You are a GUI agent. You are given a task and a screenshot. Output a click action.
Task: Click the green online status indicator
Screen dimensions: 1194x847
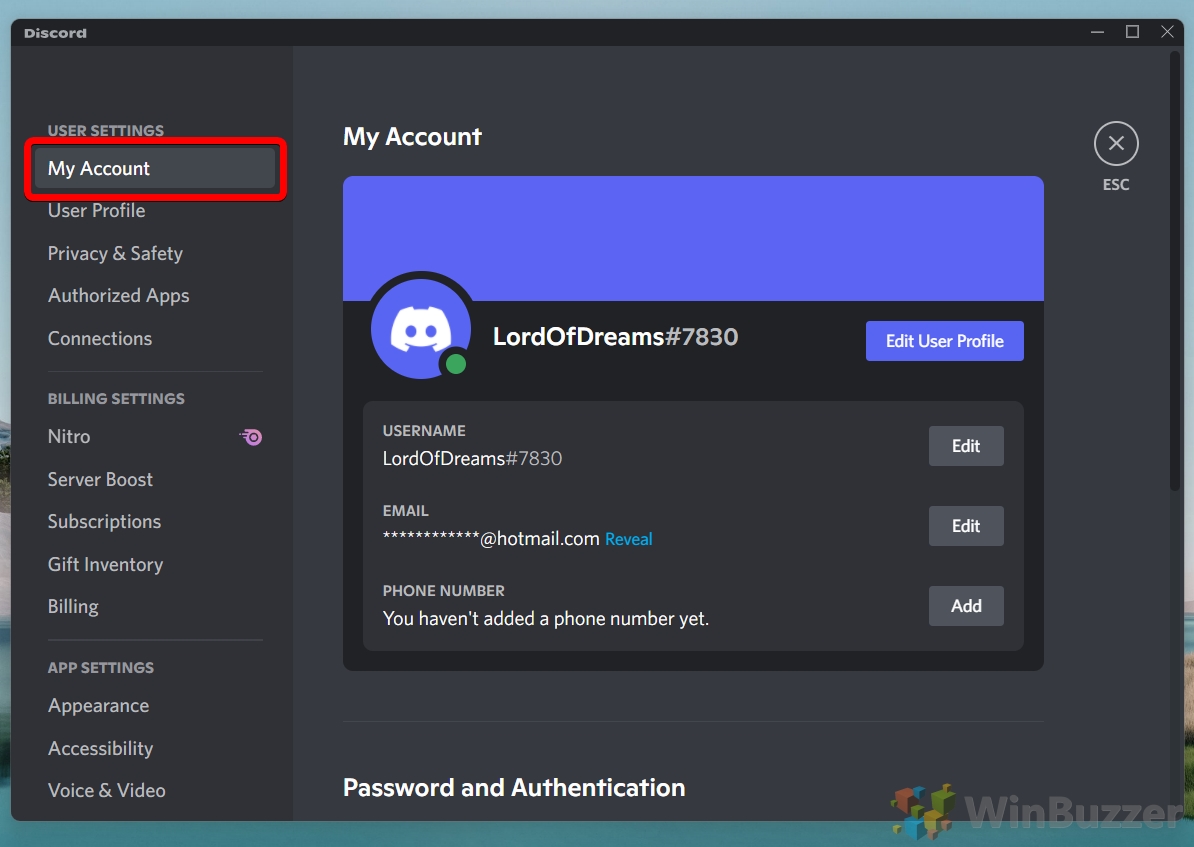pyautogui.click(x=457, y=364)
